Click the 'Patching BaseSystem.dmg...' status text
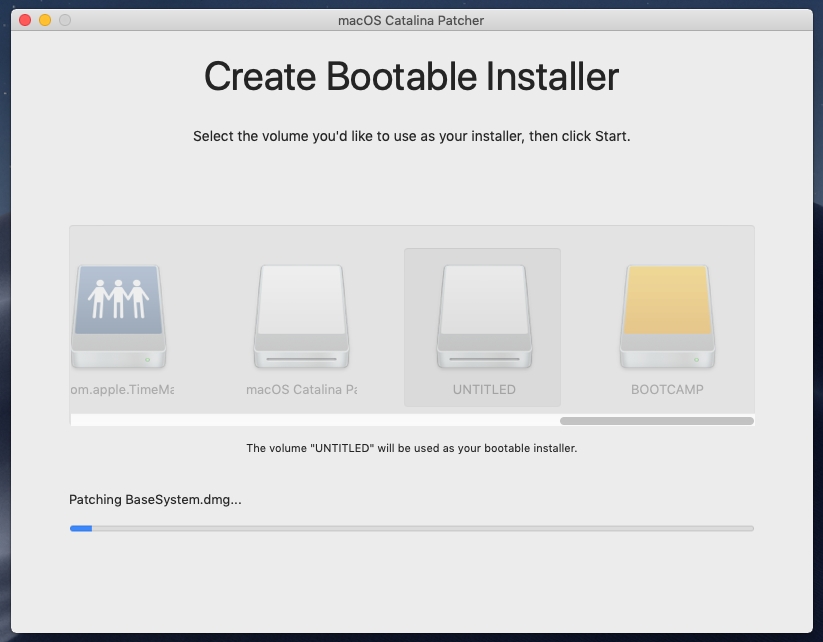 [x=155, y=499]
